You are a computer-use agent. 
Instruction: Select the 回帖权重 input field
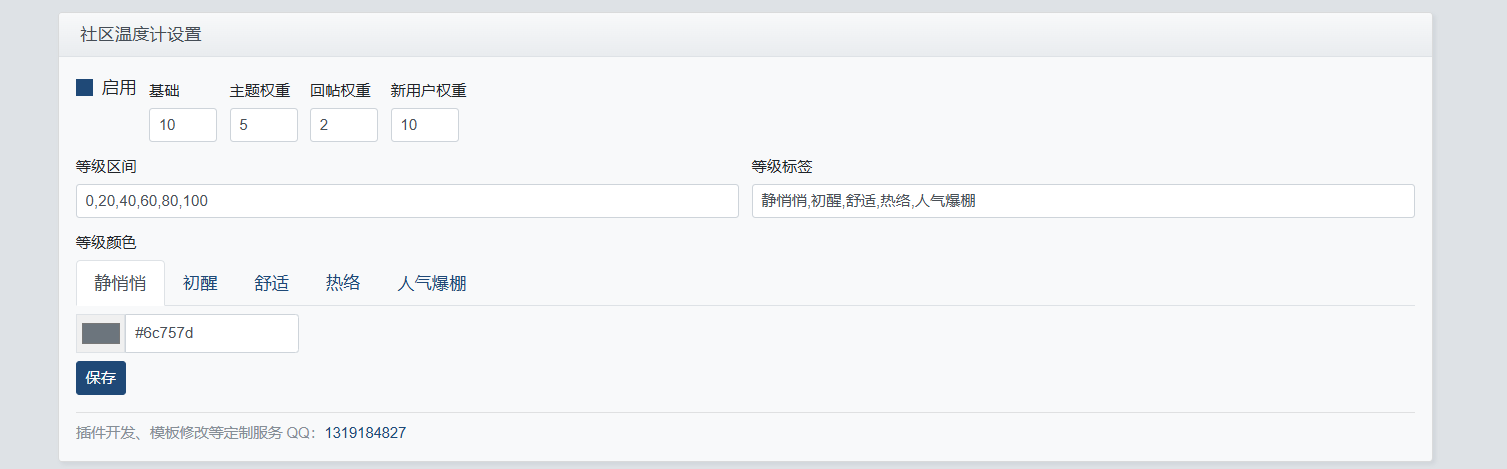(x=344, y=125)
